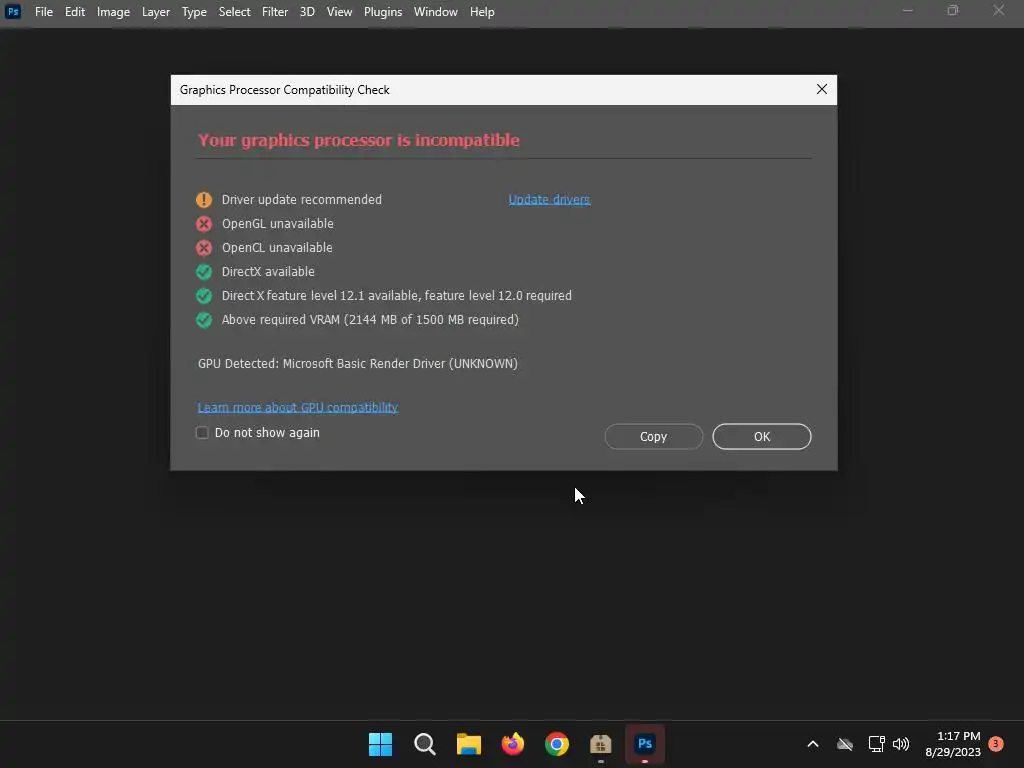Click the Photoshop logo in the title bar

13,12
